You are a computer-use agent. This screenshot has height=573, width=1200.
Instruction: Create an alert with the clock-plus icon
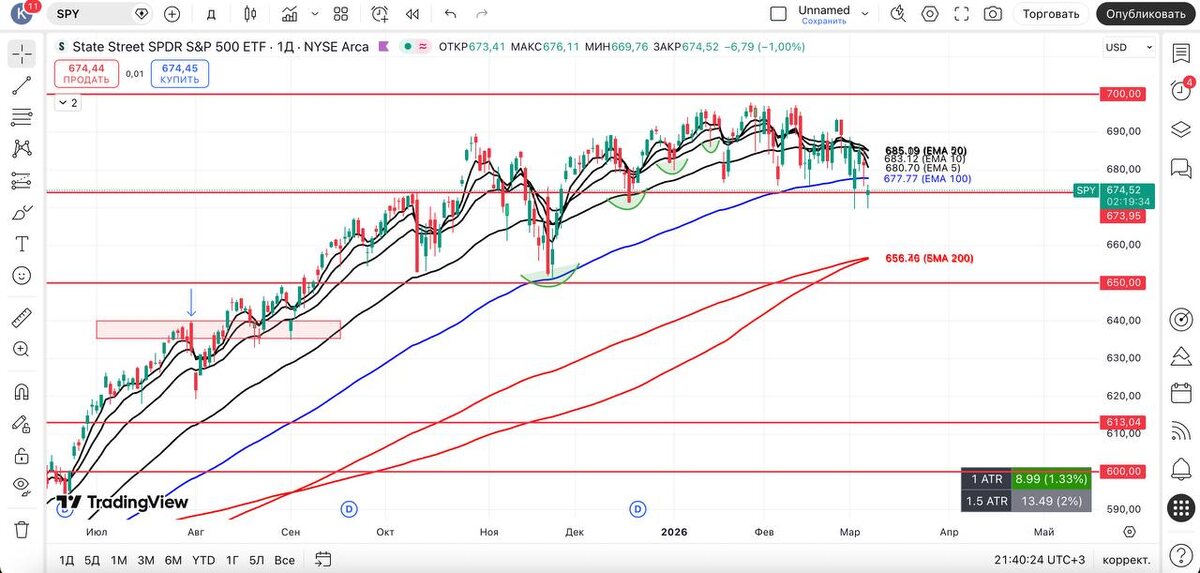coord(379,14)
